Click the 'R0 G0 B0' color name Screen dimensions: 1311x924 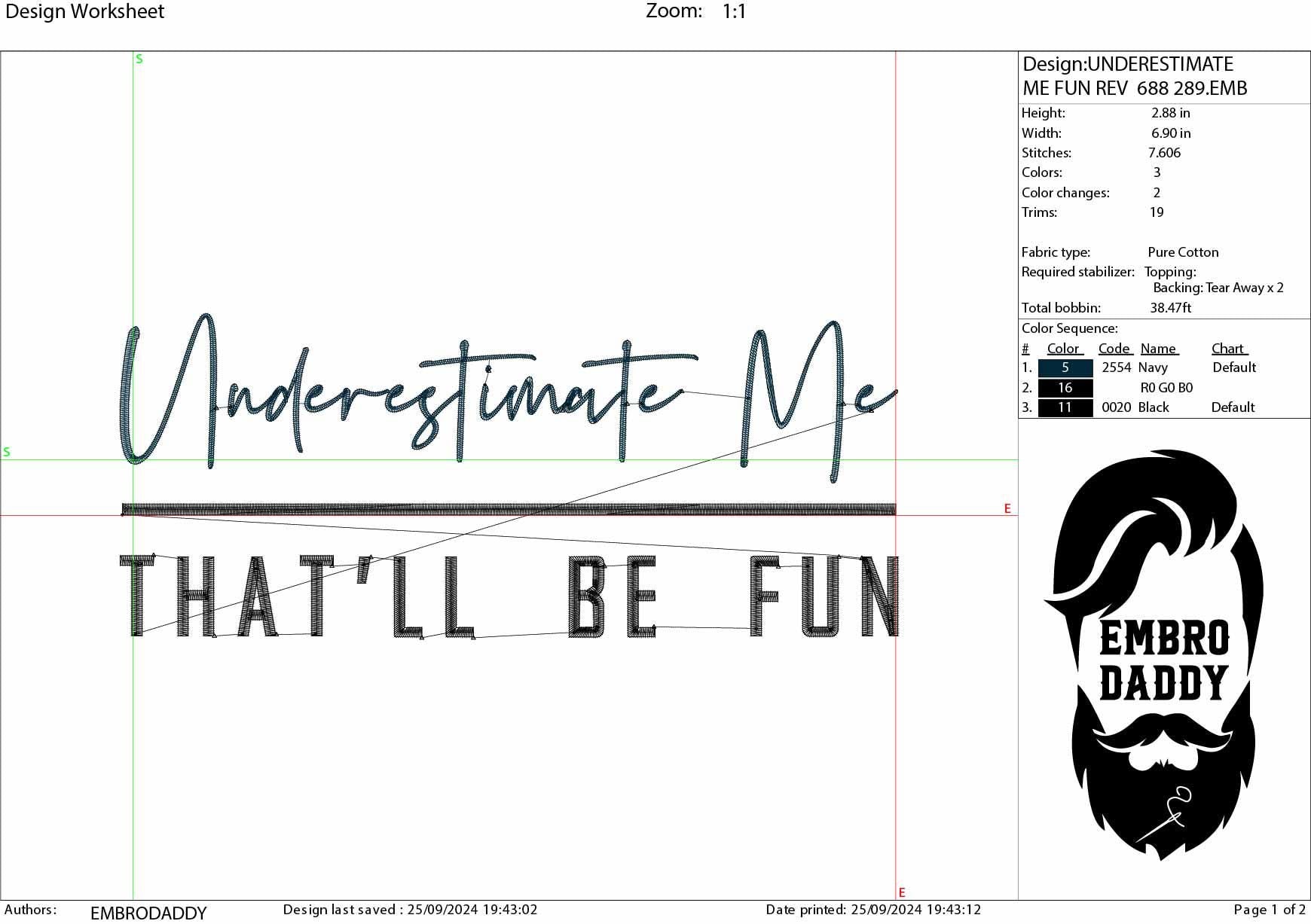point(1166,388)
